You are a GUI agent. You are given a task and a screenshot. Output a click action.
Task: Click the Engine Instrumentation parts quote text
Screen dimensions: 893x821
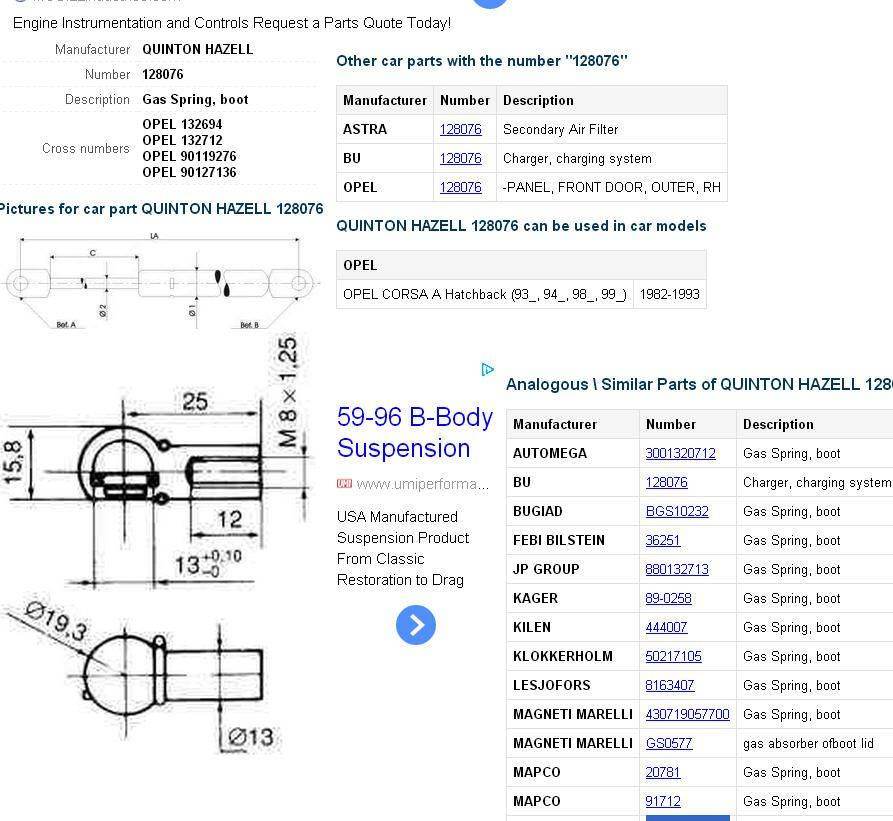(231, 22)
